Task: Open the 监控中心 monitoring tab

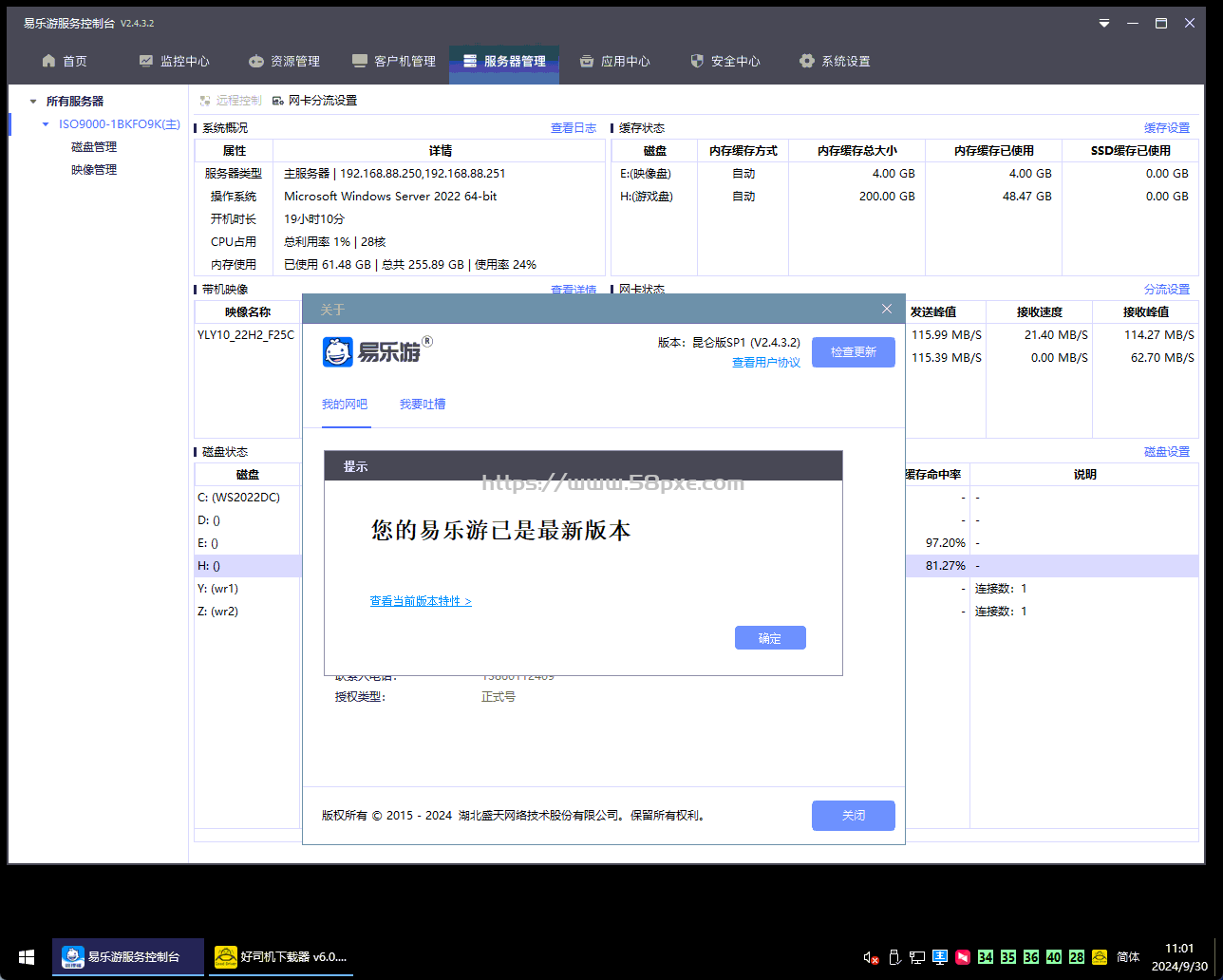Action: pos(174,61)
